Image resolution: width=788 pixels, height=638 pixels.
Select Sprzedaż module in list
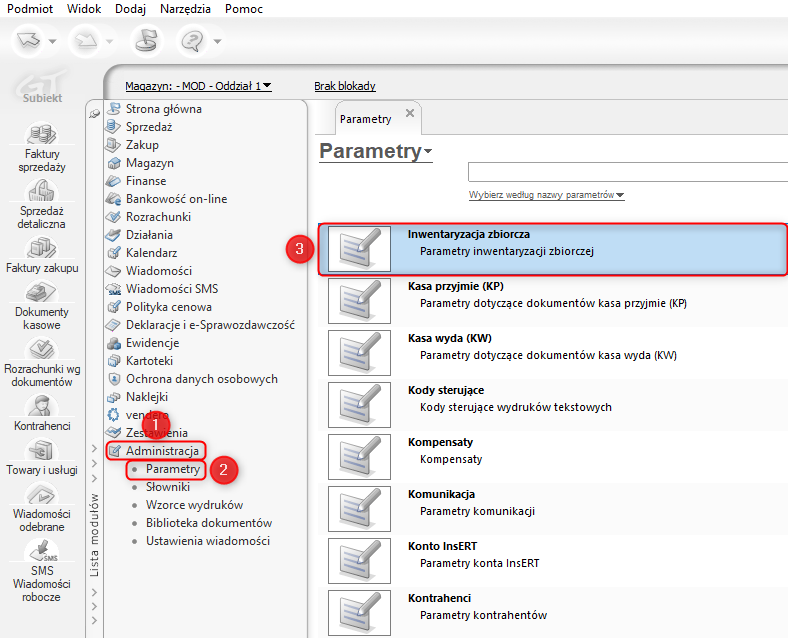149,127
